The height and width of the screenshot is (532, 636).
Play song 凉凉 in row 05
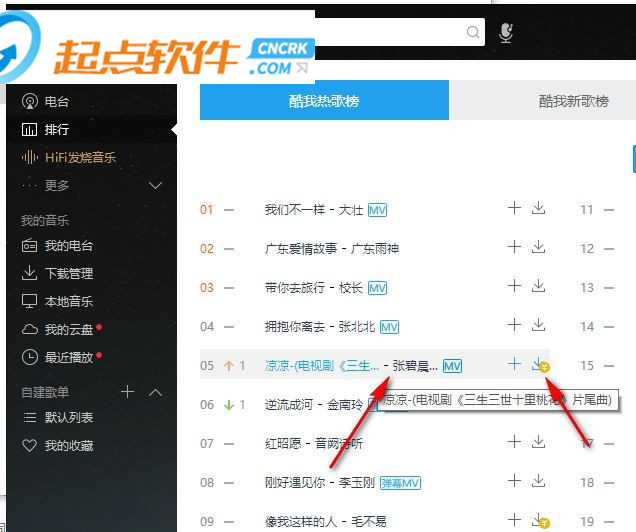click(x=322, y=366)
